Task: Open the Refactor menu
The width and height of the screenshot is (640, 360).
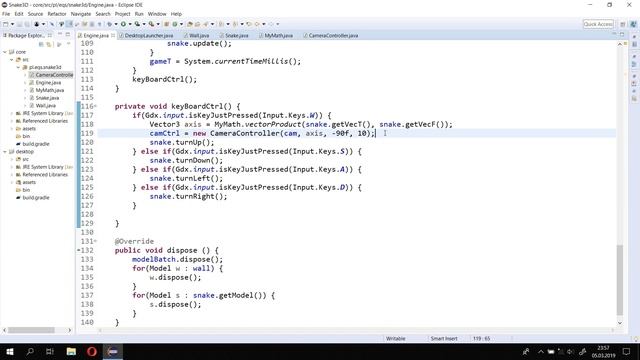Action: (x=57, y=14)
